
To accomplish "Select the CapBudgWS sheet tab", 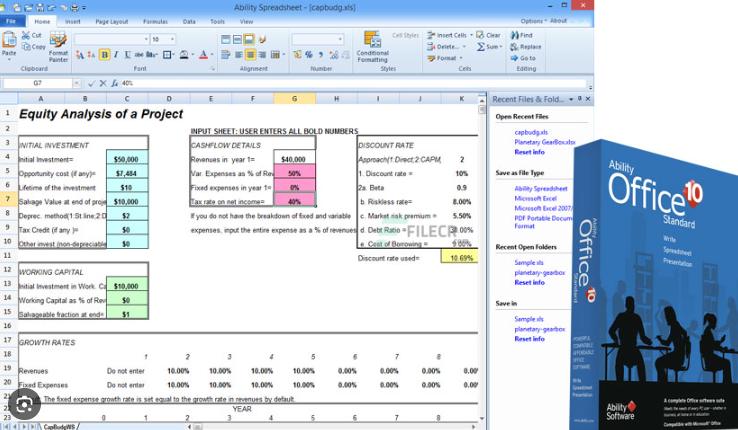I will (59, 427).
